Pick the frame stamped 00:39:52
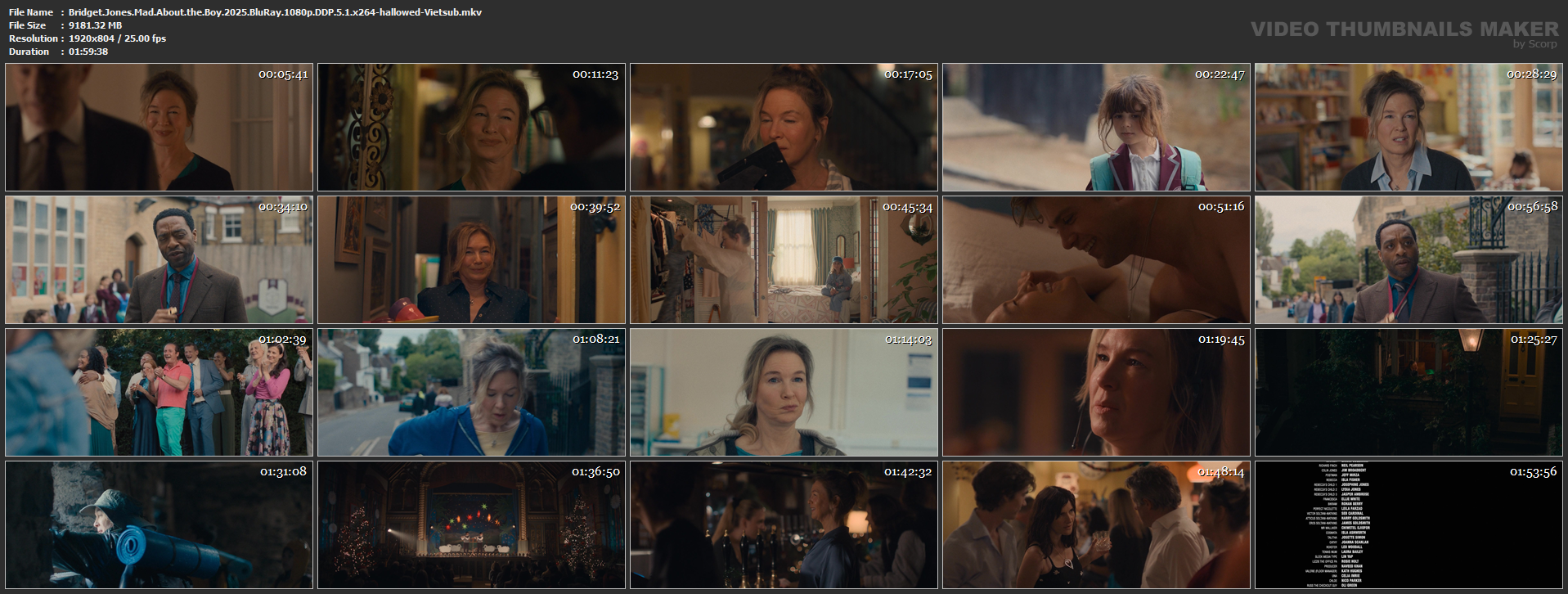Image resolution: width=1568 pixels, height=594 pixels. tap(471, 260)
